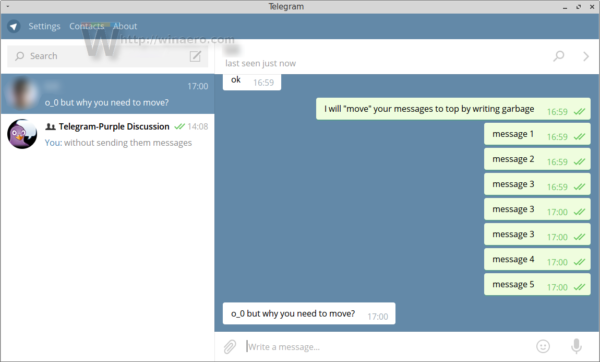Open the window menu in title bar
The width and height of the screenshot is (600, 362).
tap(8, 7)
